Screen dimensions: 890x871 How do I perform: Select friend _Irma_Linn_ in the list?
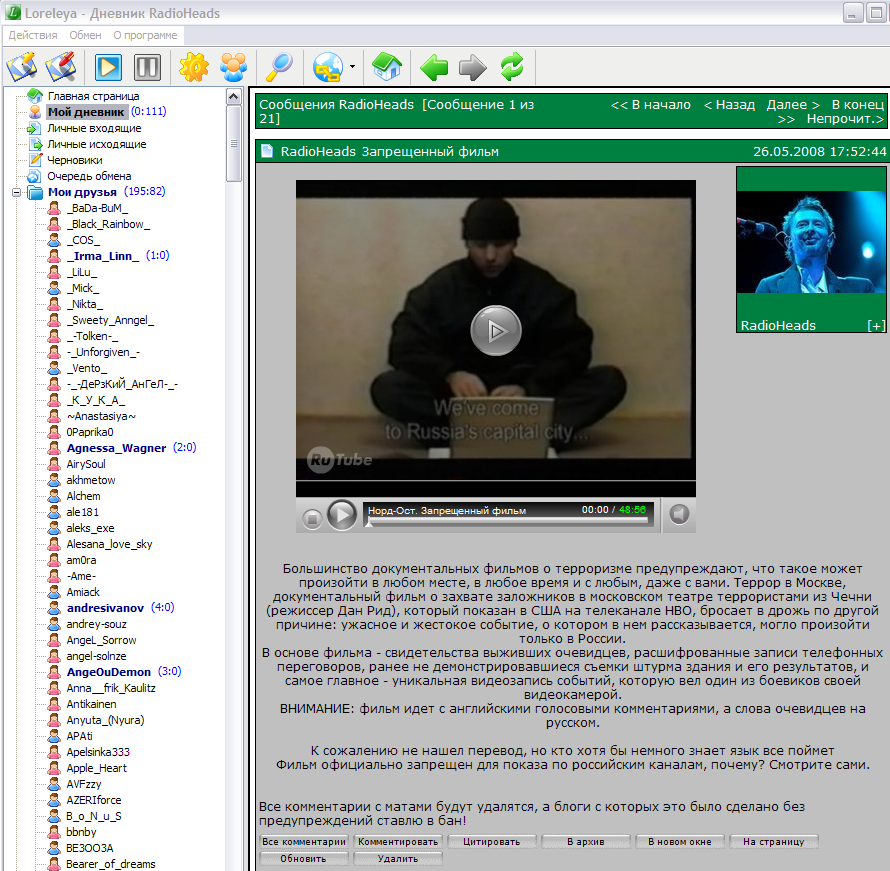tap(103, 256)
